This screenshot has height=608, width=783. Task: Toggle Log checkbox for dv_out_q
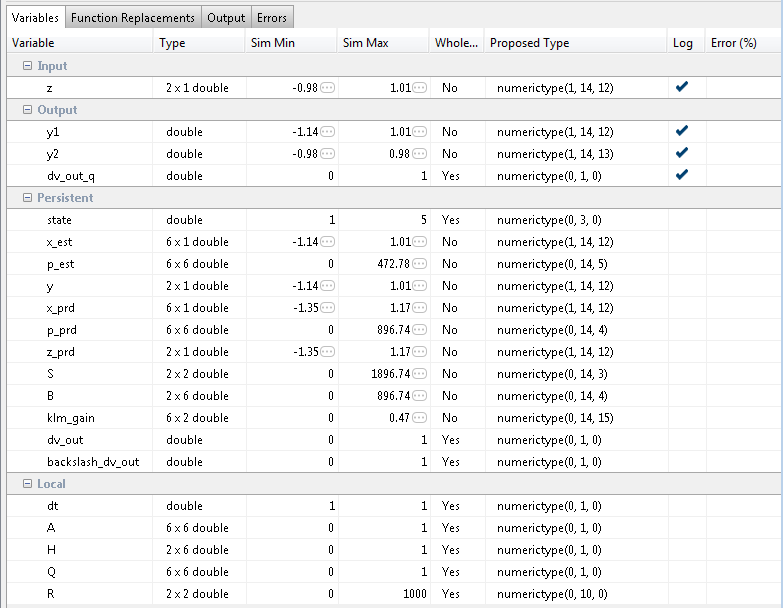coord(682,175)
